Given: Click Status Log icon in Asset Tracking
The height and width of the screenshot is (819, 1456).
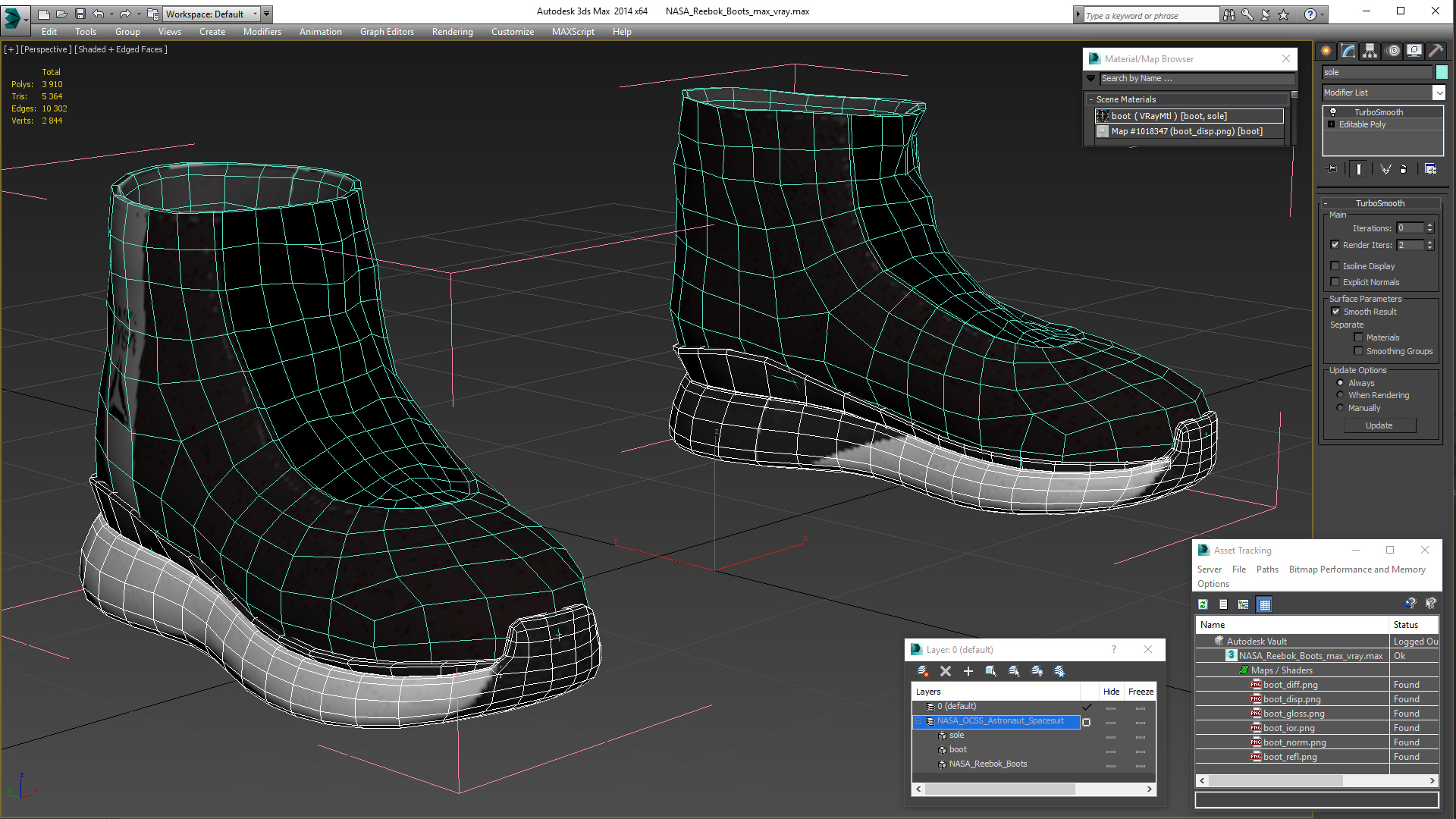Looking at the screenshot, I should click(1223, 604).
